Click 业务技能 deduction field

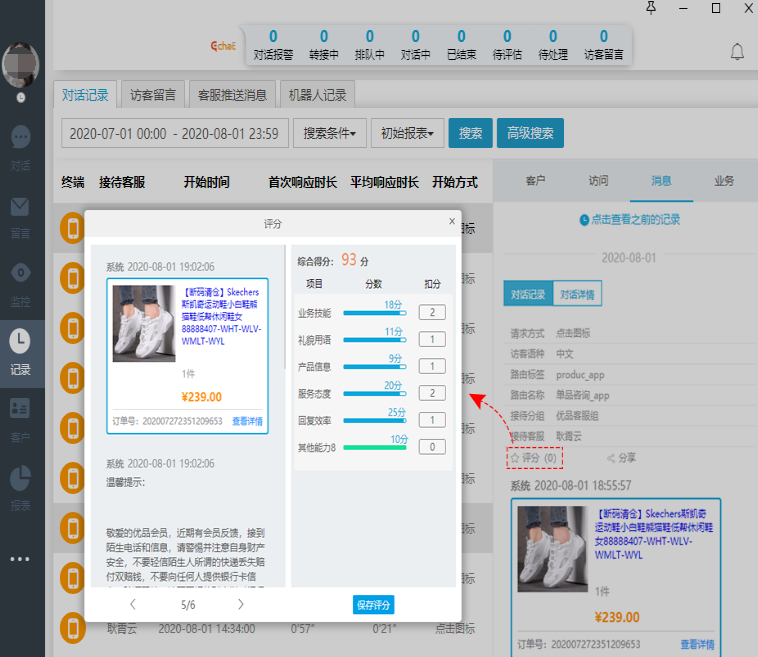(432, 312)
